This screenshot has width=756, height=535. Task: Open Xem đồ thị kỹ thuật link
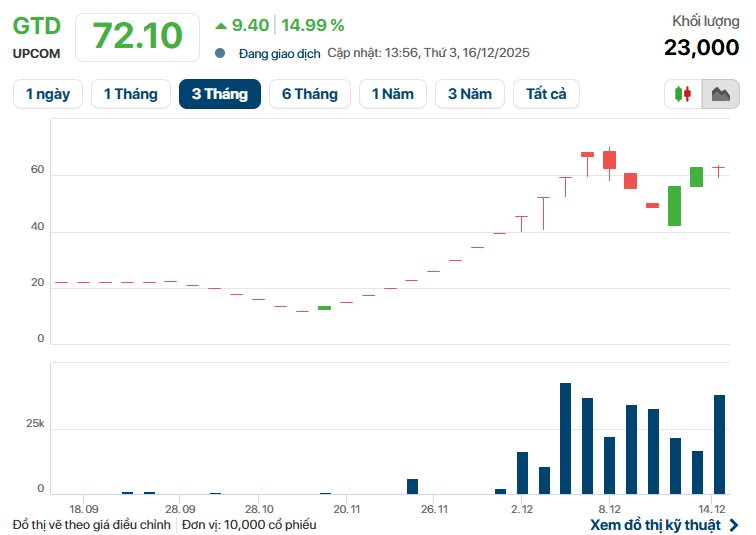click(655, 525)
